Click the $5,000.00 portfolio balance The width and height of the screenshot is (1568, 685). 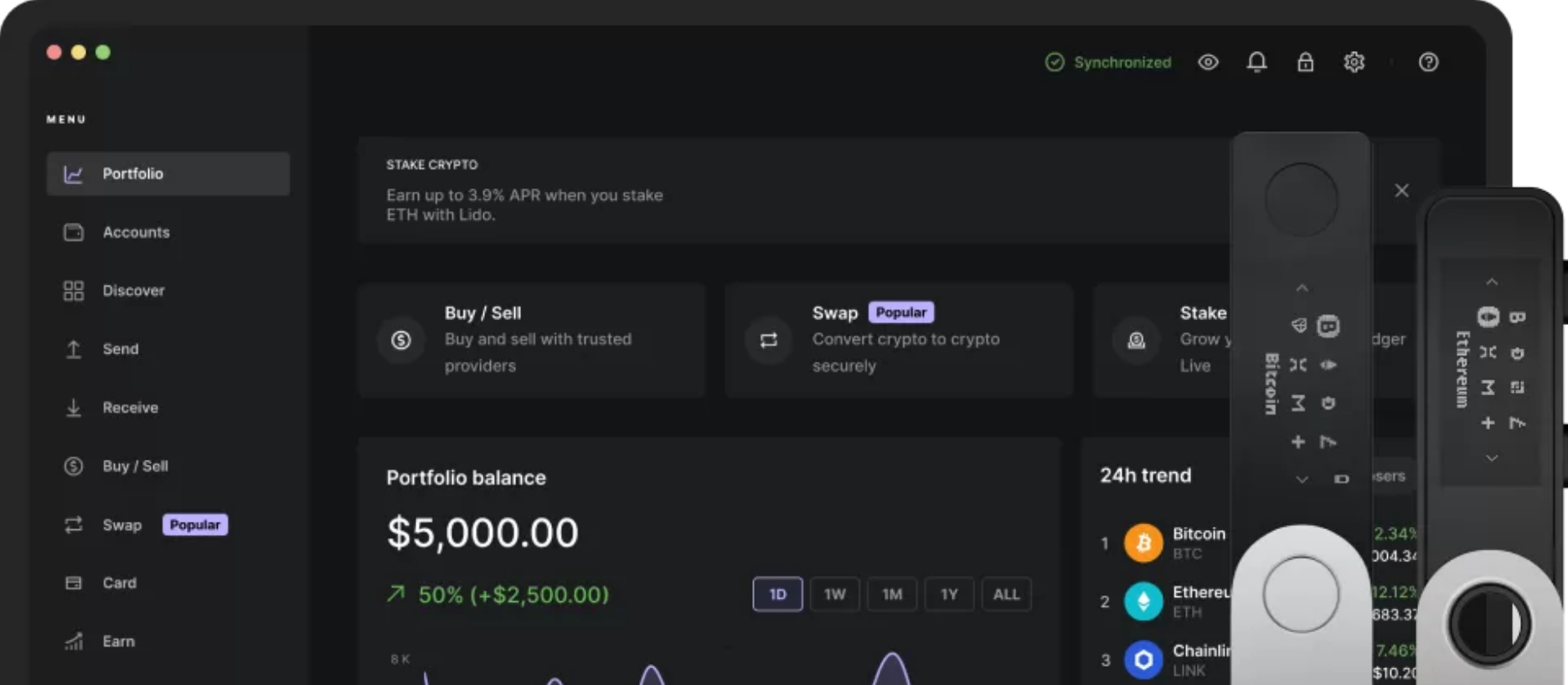[x=482, y=533]
